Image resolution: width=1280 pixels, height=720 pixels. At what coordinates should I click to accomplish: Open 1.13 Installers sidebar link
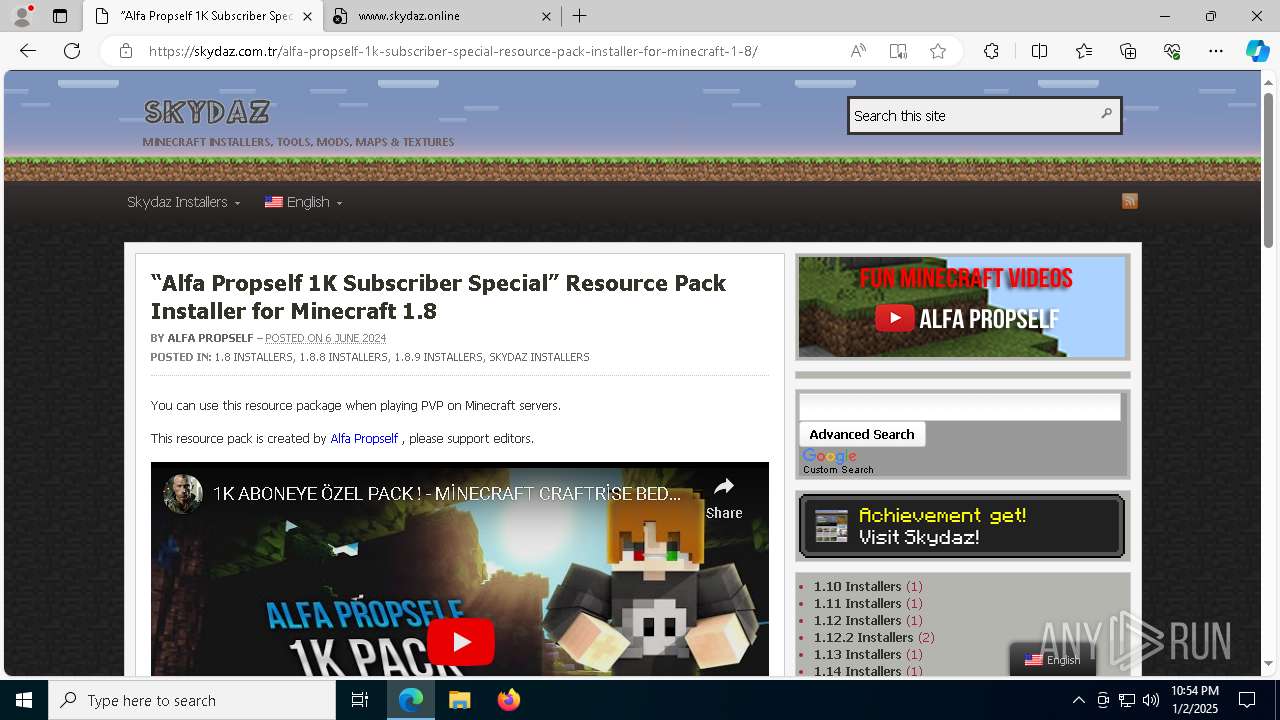(857, 654)
